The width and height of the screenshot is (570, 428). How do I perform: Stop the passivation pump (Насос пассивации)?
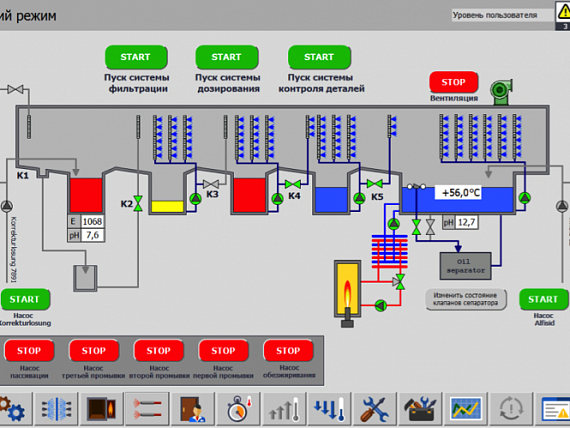(x=29, y=351)
